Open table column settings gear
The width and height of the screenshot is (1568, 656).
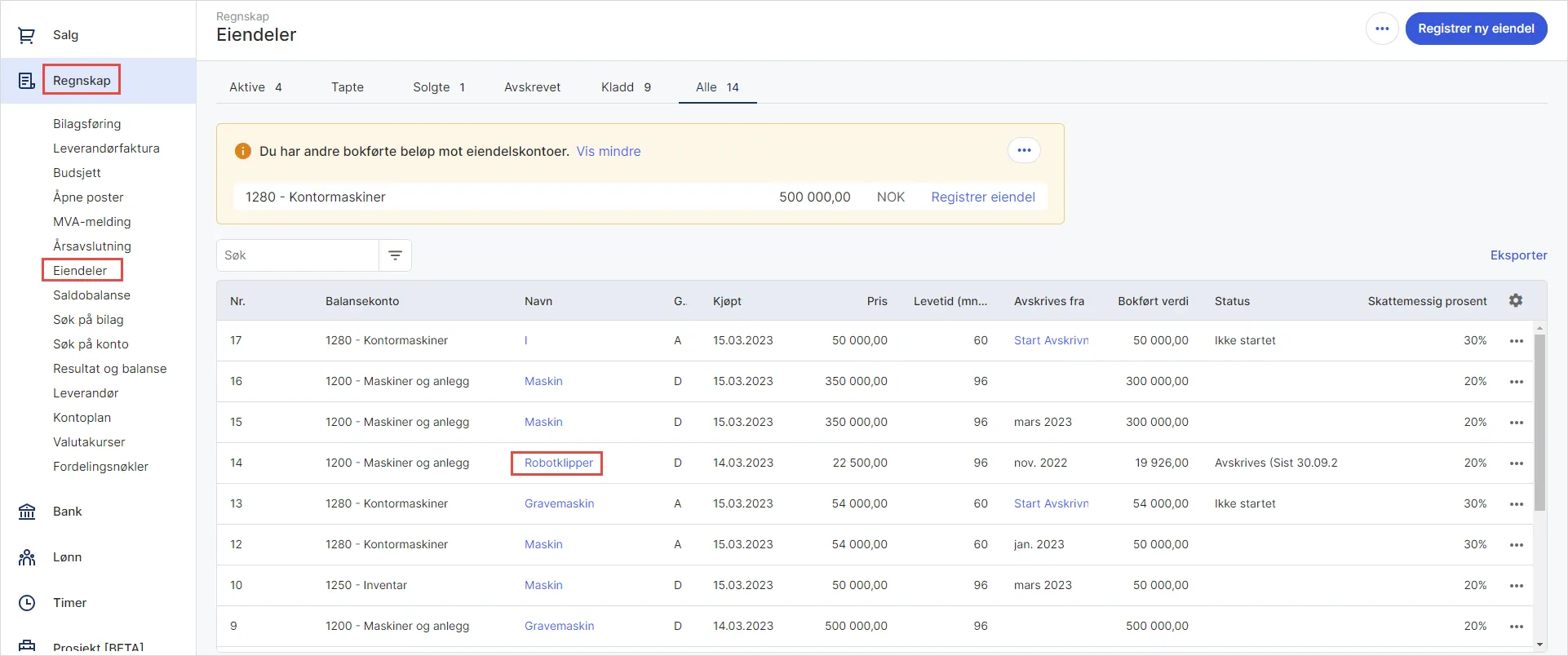[1516, 301]
